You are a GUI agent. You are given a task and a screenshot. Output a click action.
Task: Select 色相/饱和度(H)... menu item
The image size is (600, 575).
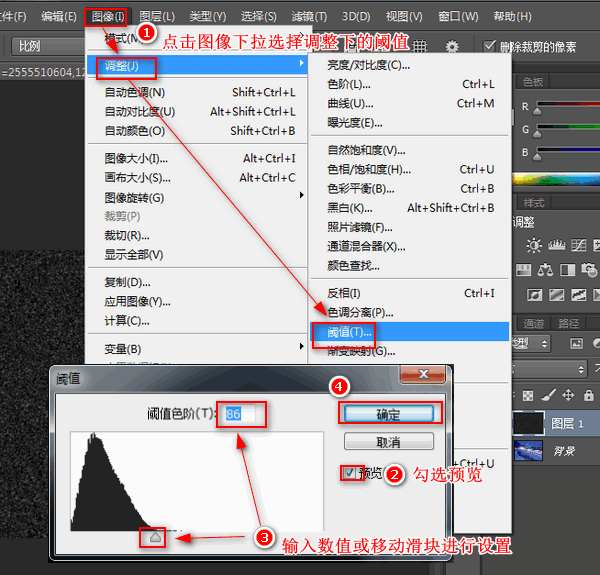[409, 169]
